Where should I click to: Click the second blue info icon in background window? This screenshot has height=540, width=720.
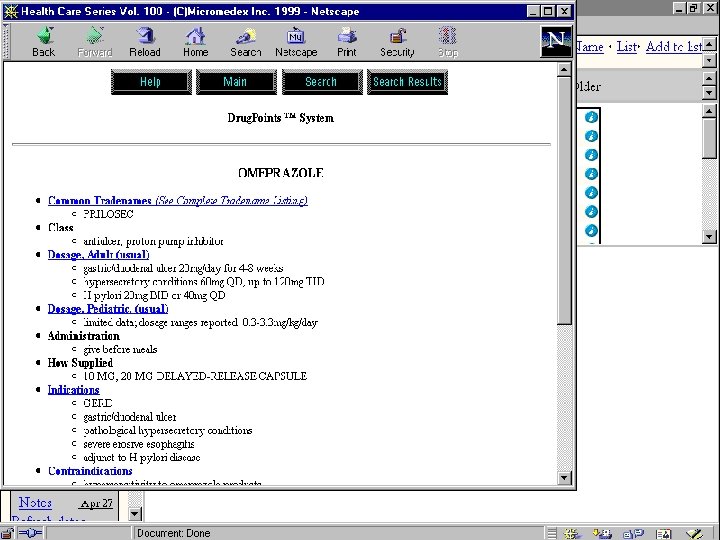pos(591,136)
